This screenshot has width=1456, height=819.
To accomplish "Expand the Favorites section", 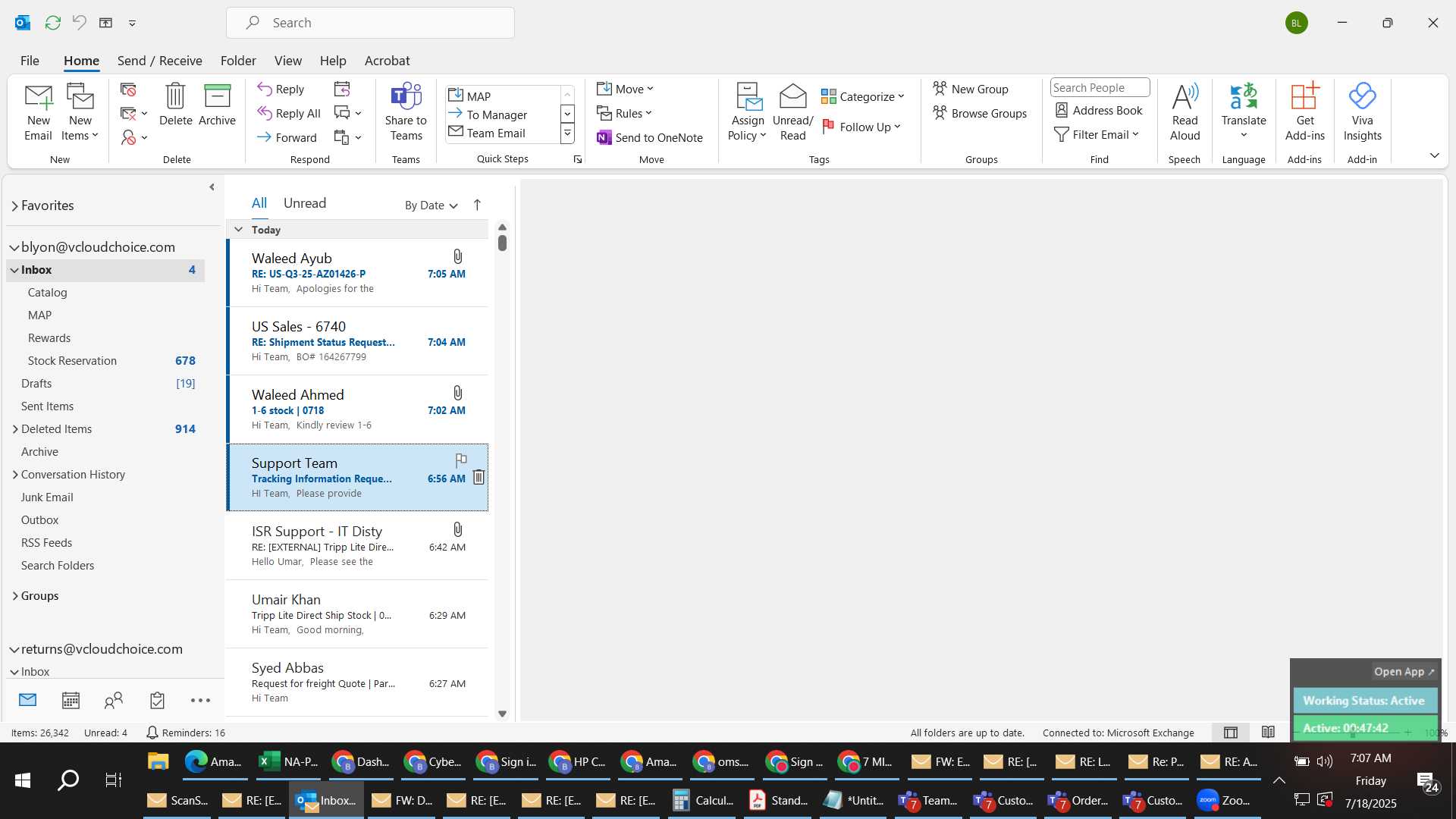I will [x=14, y=206].
